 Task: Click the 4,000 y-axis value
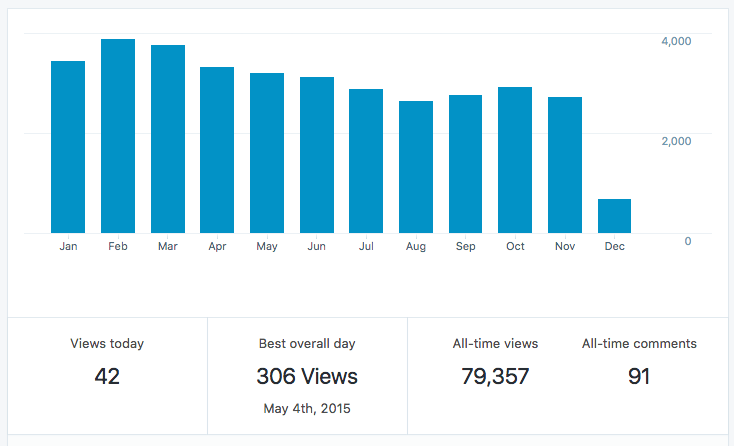[x=676, y=41]
